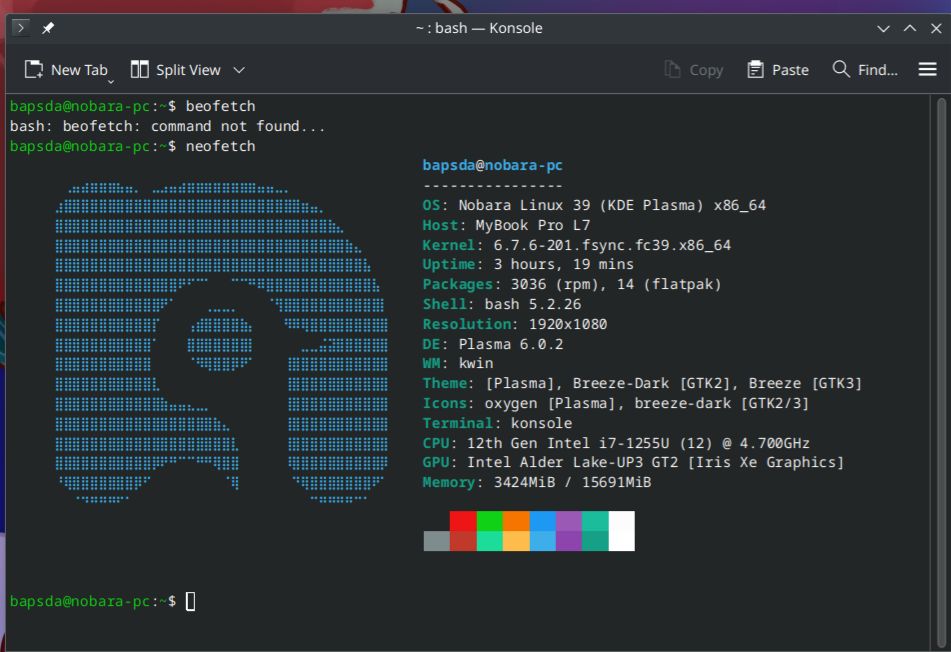Click the 'bapsda@nobara-pc' neofetch header
The height and width of the screenshot is (652, 951).
coord(492,165)
